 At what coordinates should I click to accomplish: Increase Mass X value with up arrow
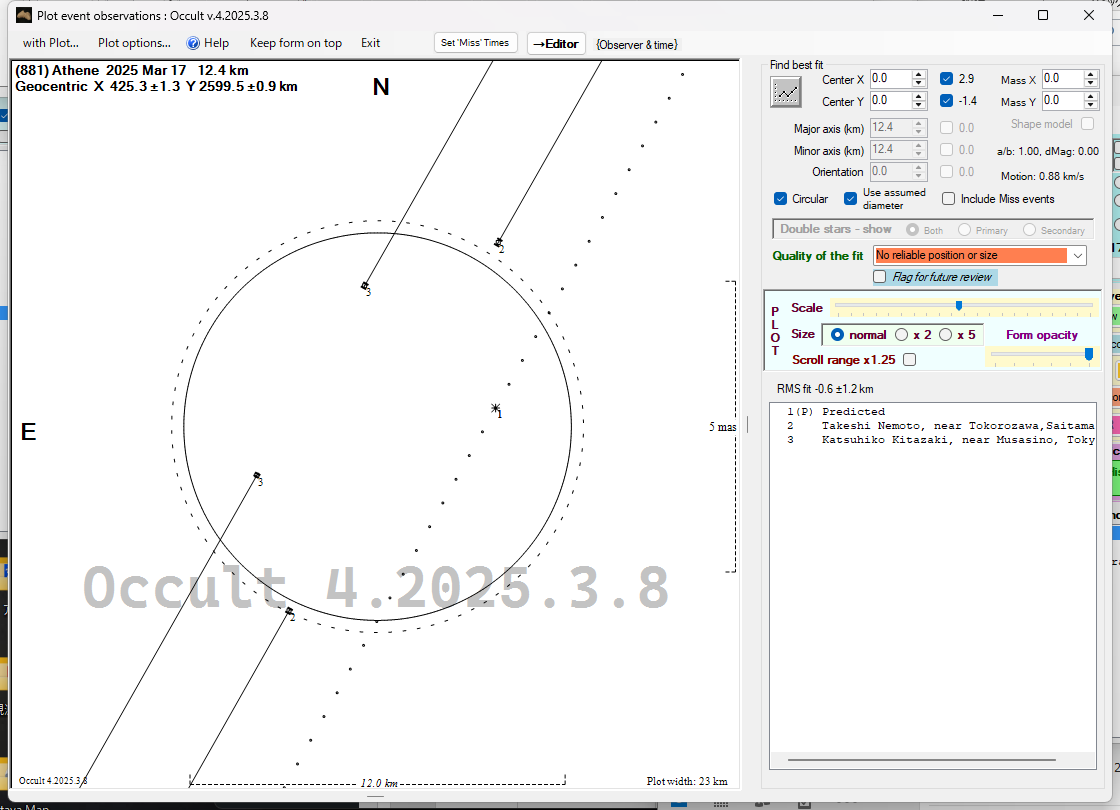[1092, 74]
